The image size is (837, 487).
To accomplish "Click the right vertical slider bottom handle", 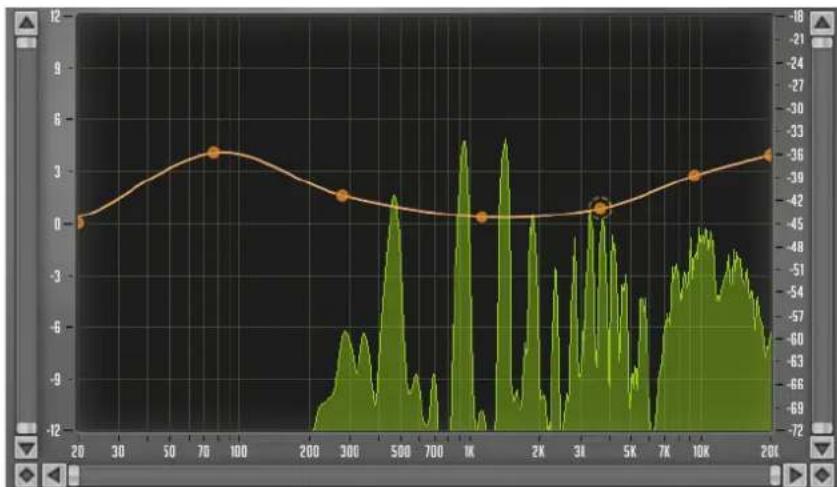I will (x=822, y=428).
